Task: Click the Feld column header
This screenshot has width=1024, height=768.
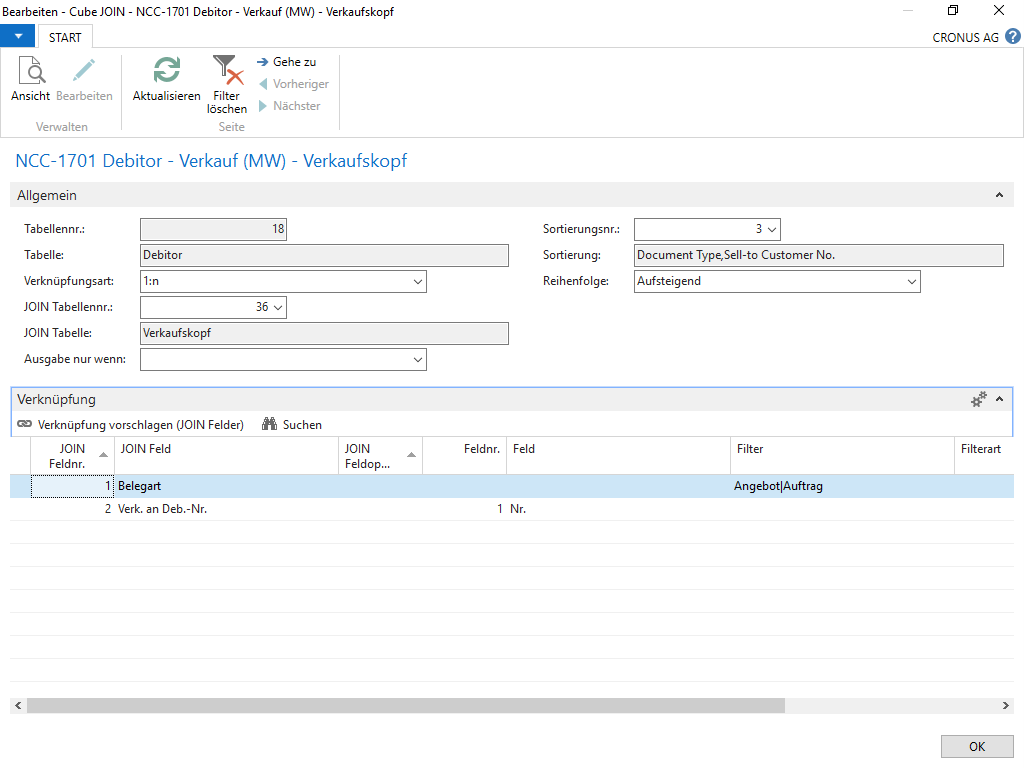Action: (x=618, y=456)
